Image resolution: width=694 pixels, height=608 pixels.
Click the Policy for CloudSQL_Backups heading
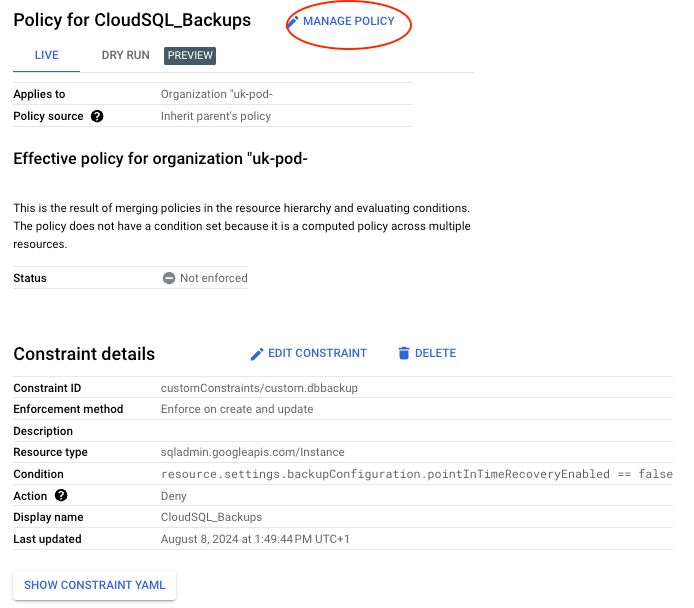132,20
